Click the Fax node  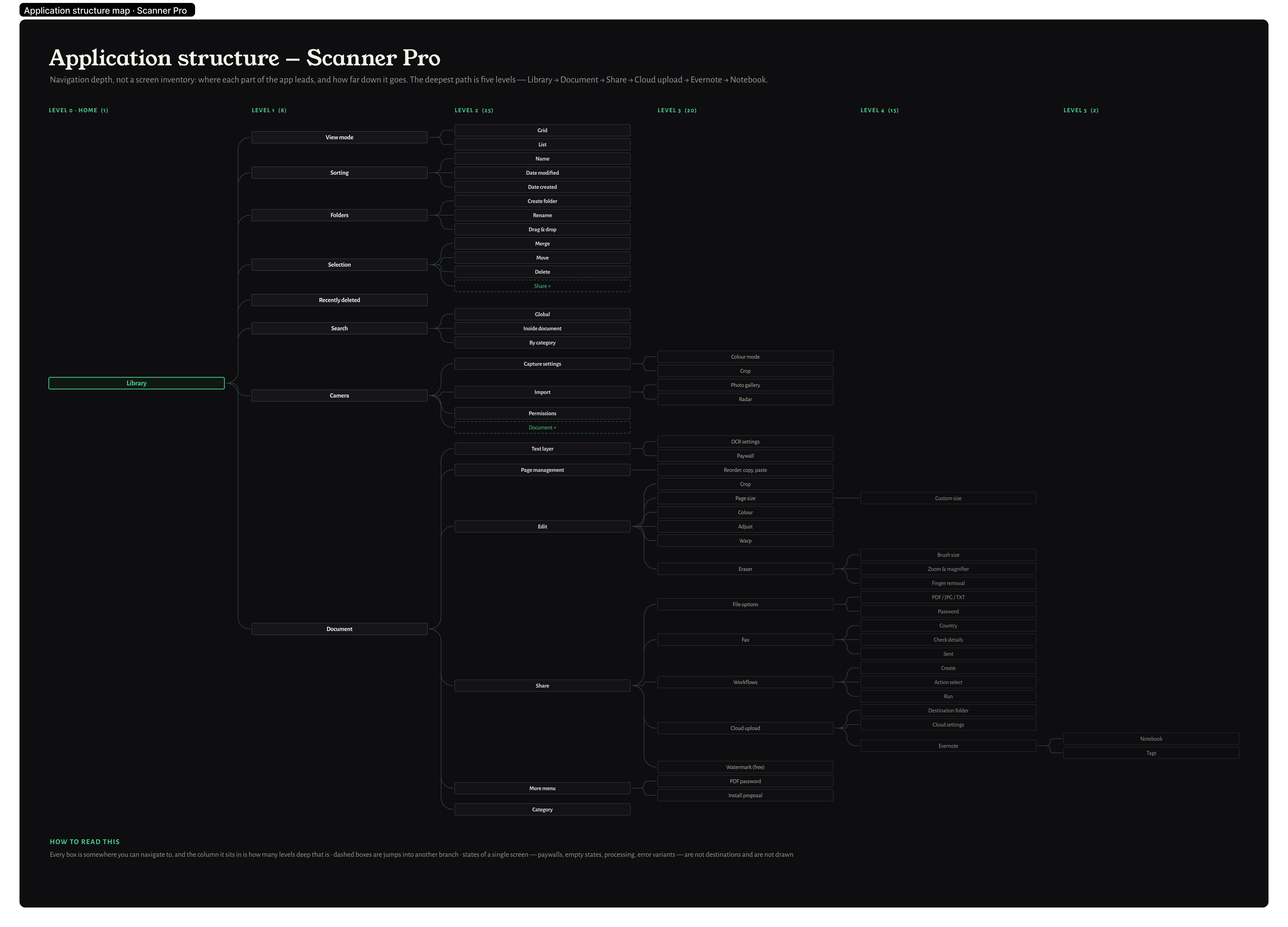coord(745,640)
